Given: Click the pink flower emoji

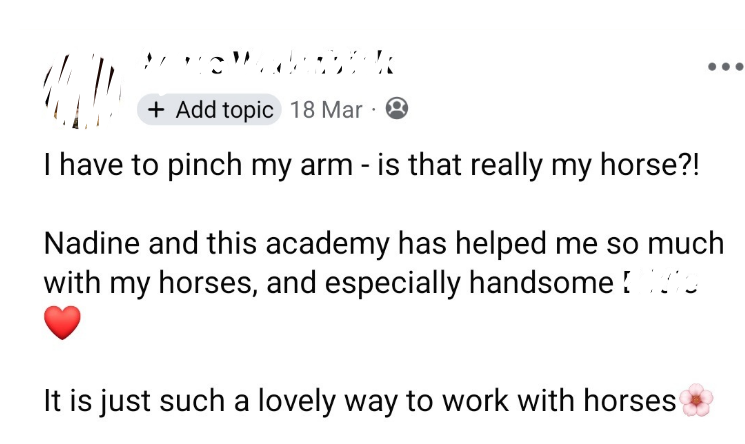Looking at the screenshot, I should tap(696, 401).
